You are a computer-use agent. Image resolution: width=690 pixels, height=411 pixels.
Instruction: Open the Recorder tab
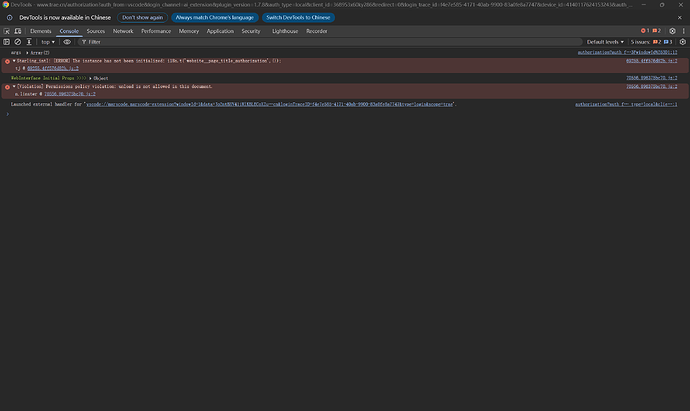[x=316, y=31]
